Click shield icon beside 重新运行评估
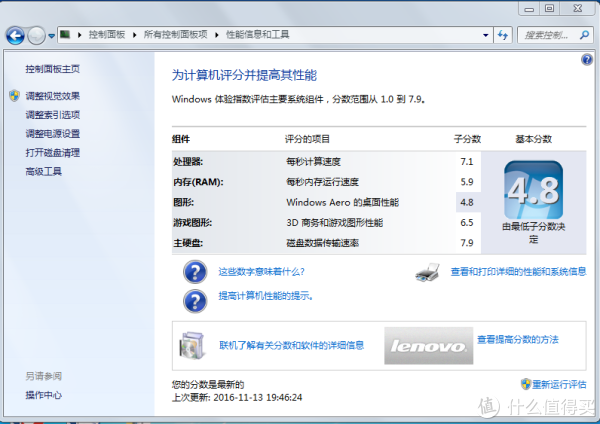Image resolution: width=600 pixels, height=424 pixels. (x=526, y=384)
